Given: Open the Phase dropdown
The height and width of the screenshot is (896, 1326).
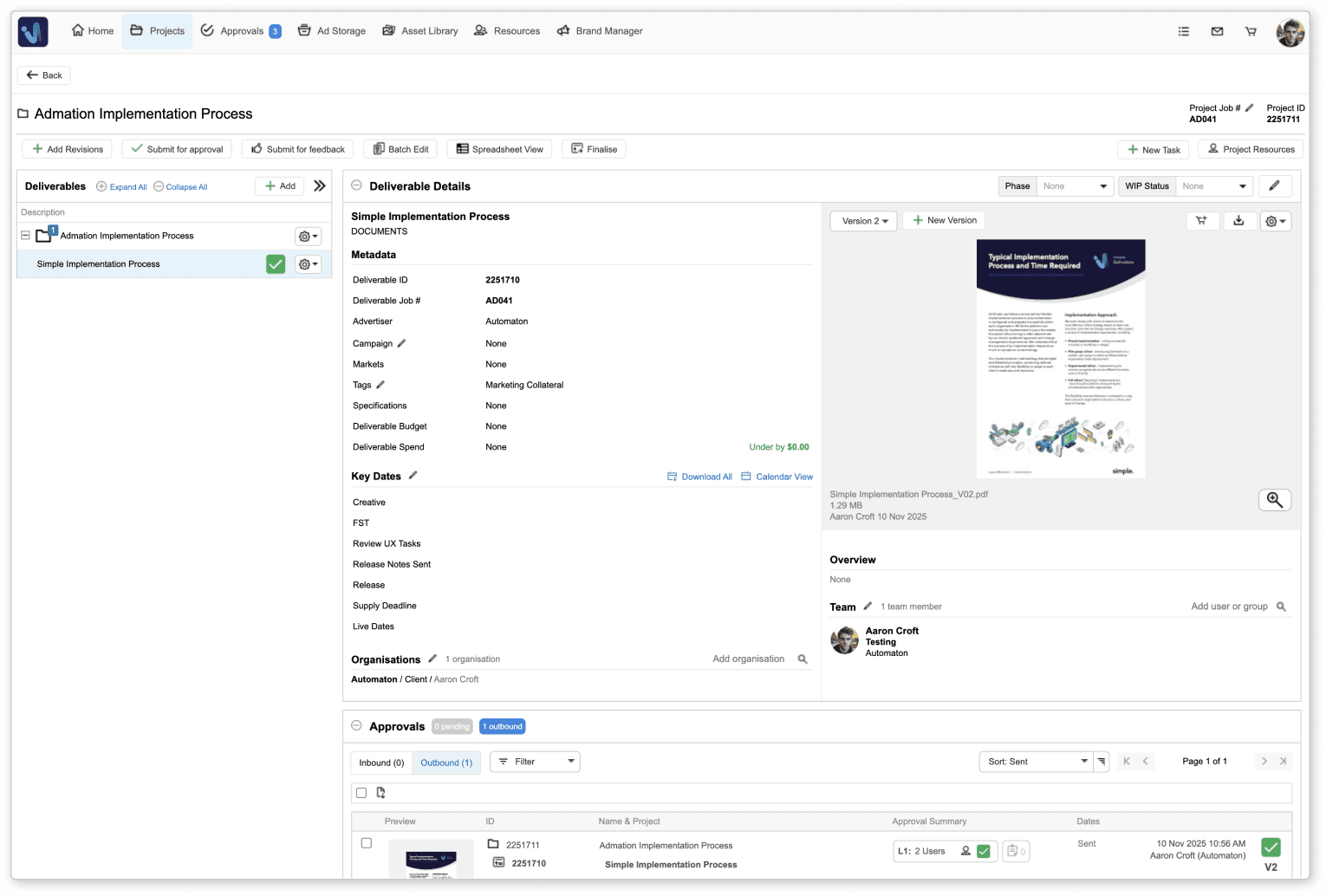Looking at the screenshot, I should click(x=1075, y=186).
